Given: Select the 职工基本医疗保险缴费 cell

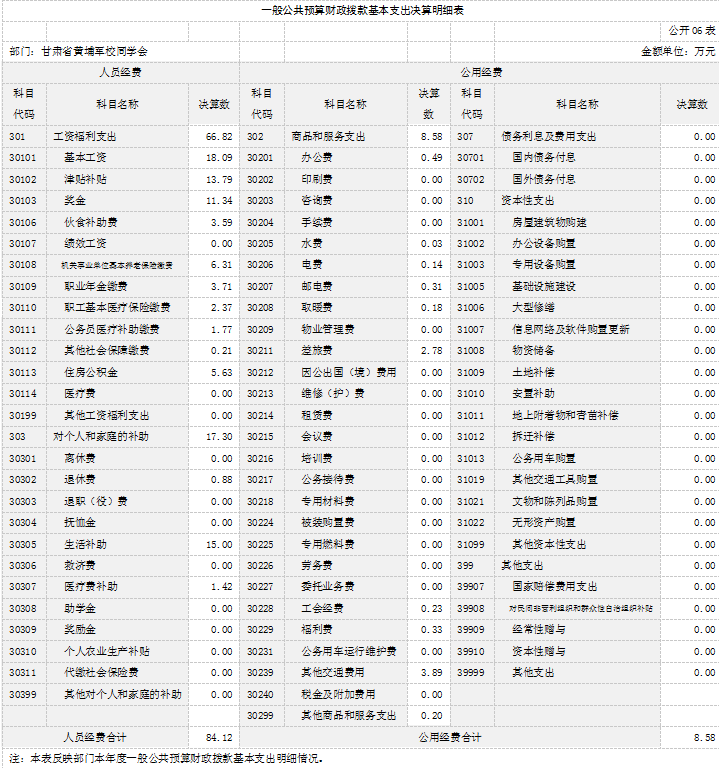Looking at the screenshot, I should coord(117,308).
